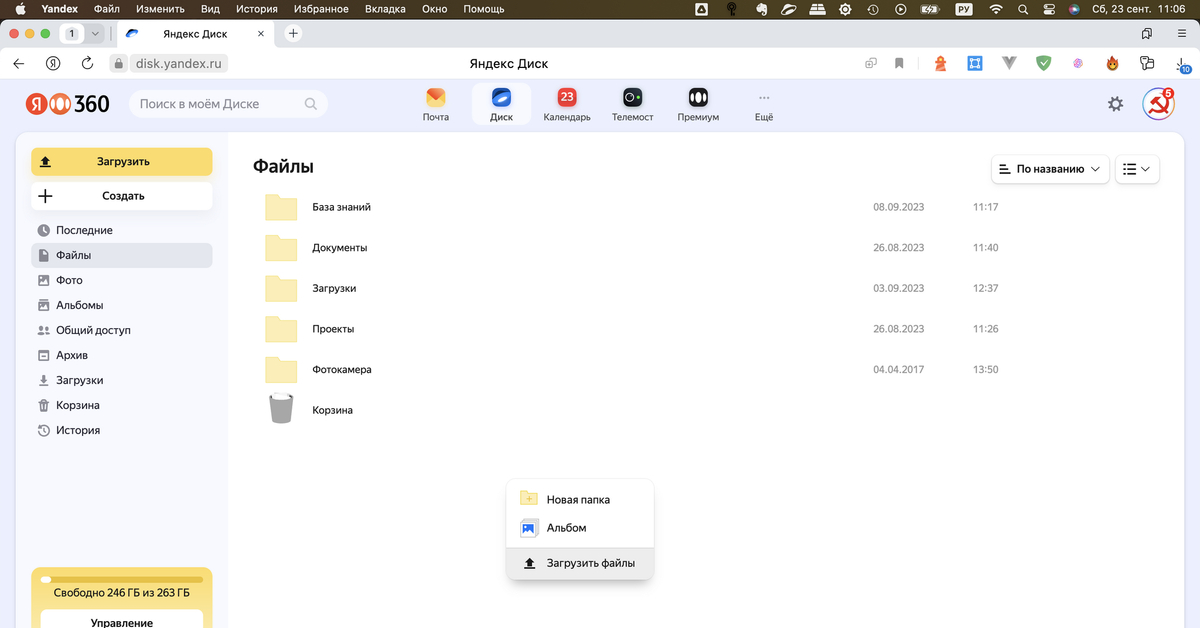The image size is (1200, 628).
Task: Click user profile avatar with notifications
Action: click(1158, 103)
